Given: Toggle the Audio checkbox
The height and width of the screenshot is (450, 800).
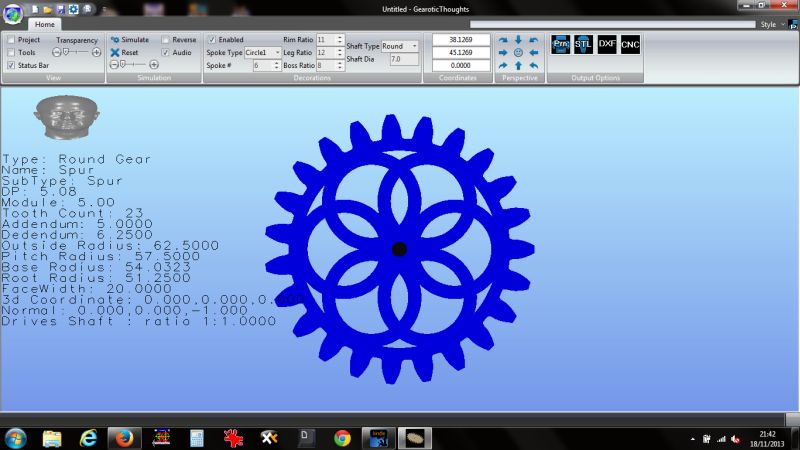Looking at the screenshot, I should click(x=165, y=53).
